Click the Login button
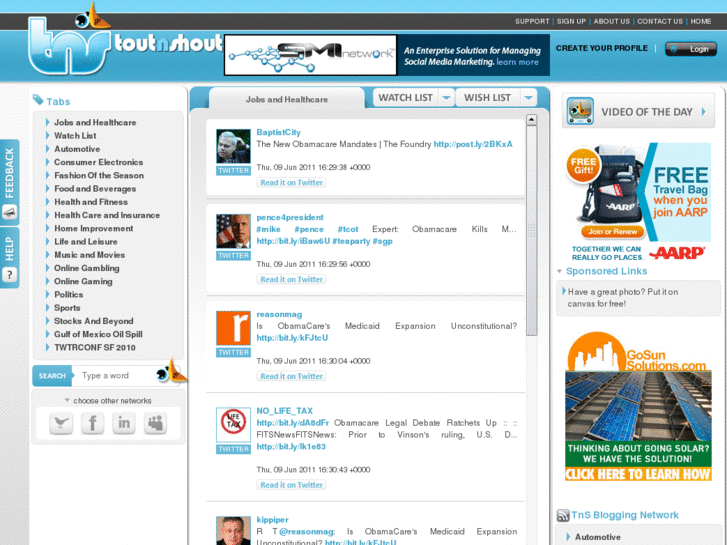 click(691, 49)
